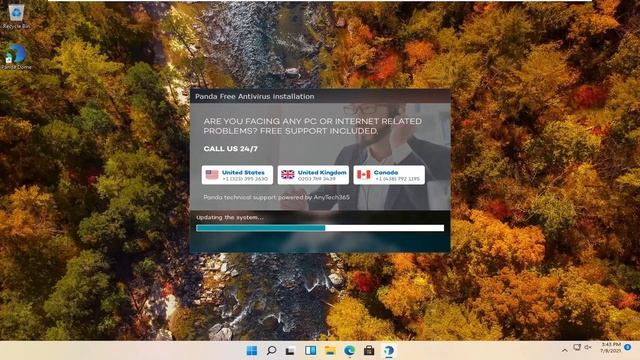Click the United Kingdom flag icon
This screenshot has width=640, height=360.
click(x=288, y=175)
